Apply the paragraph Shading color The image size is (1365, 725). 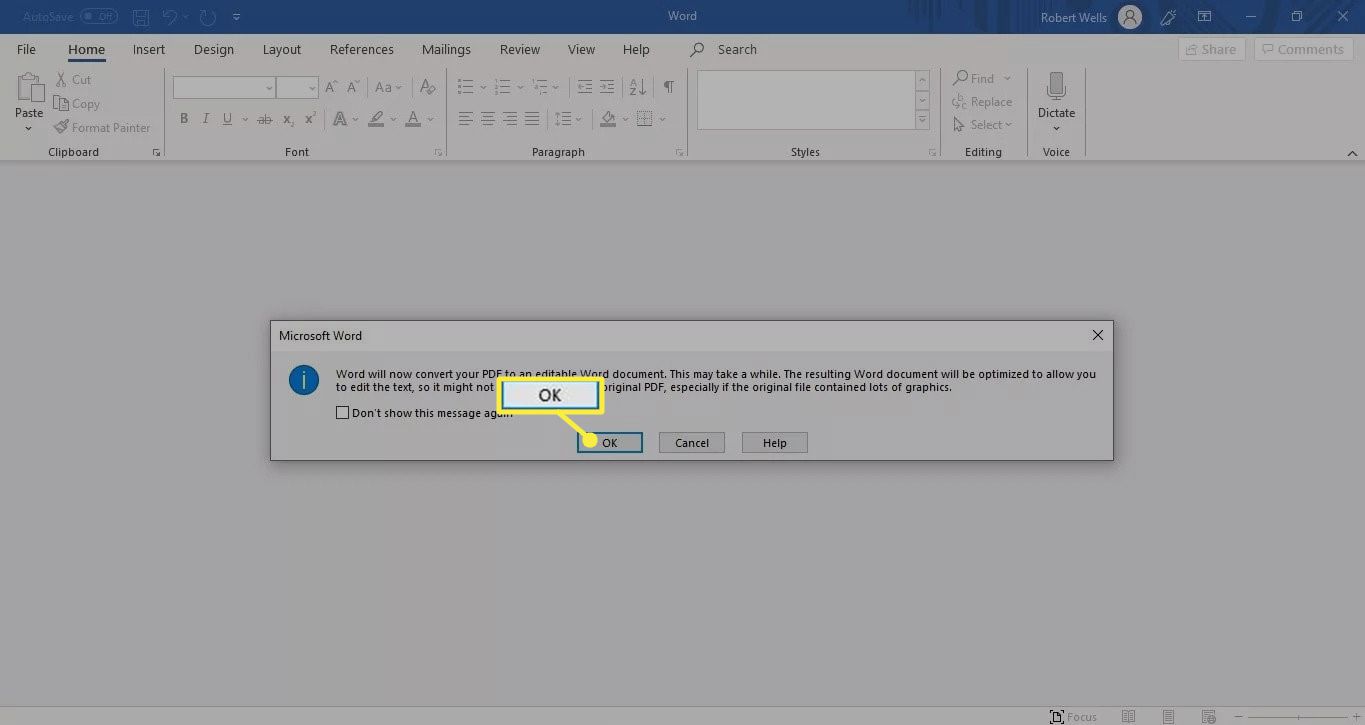coord(608,119)
